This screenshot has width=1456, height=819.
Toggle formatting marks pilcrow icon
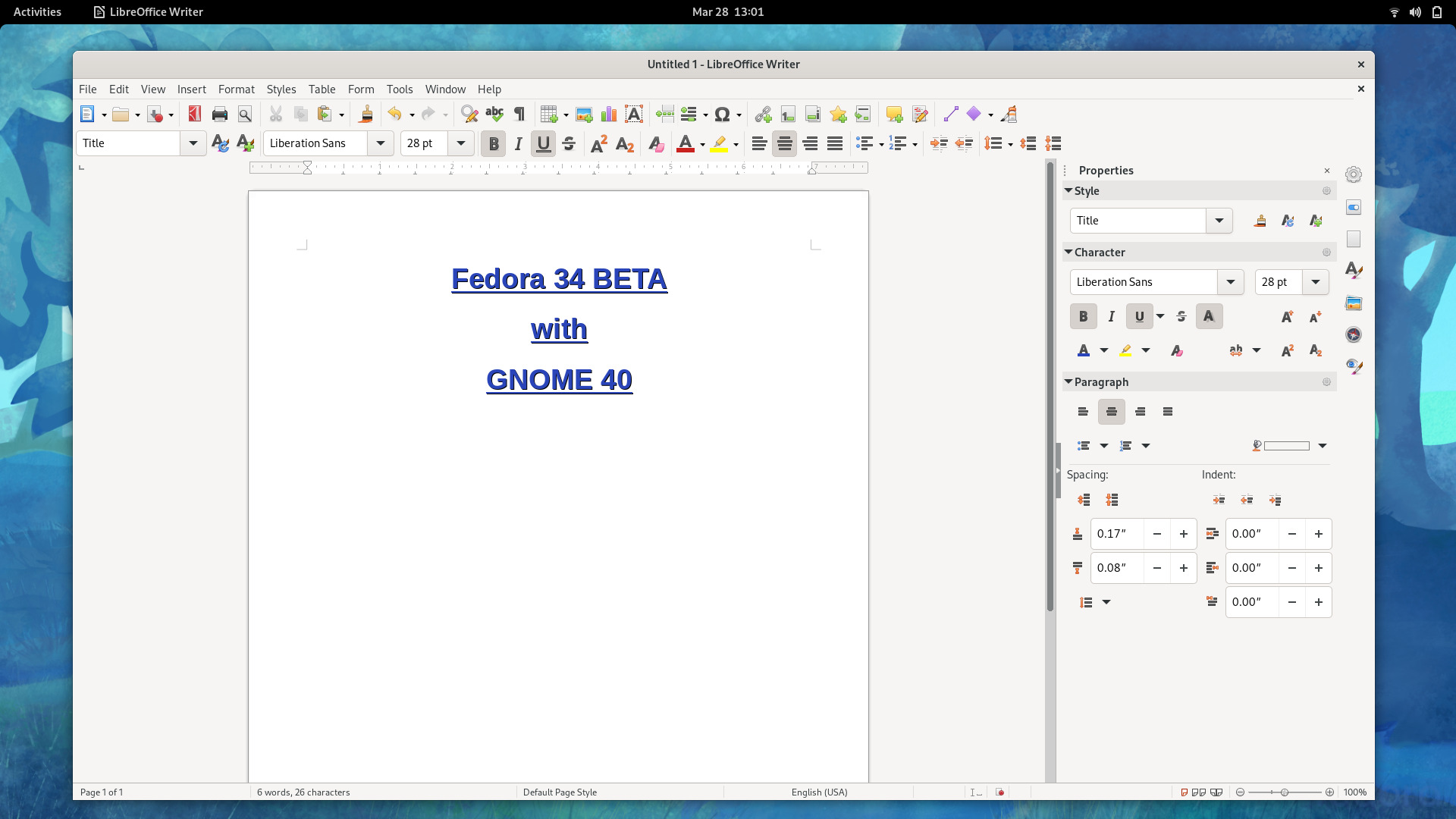(519, 115)
